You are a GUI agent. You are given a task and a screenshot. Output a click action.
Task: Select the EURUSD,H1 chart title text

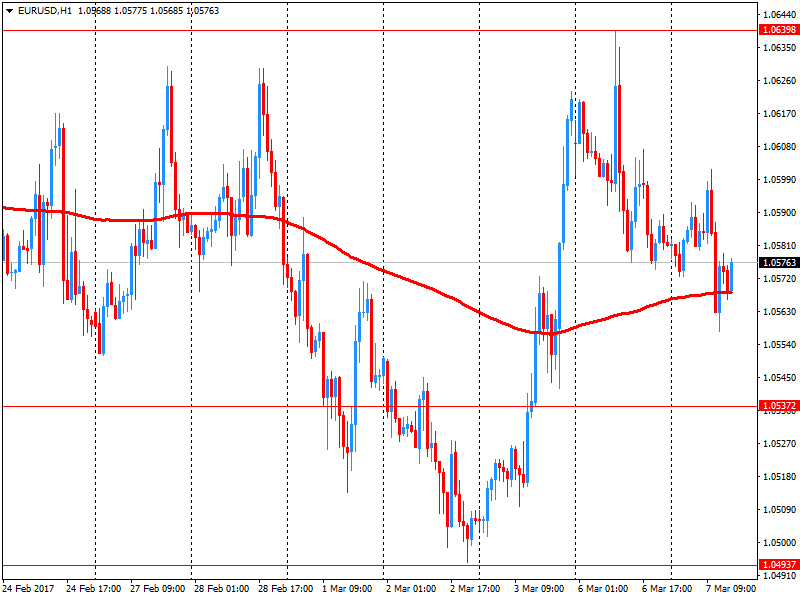coord(45,11)
